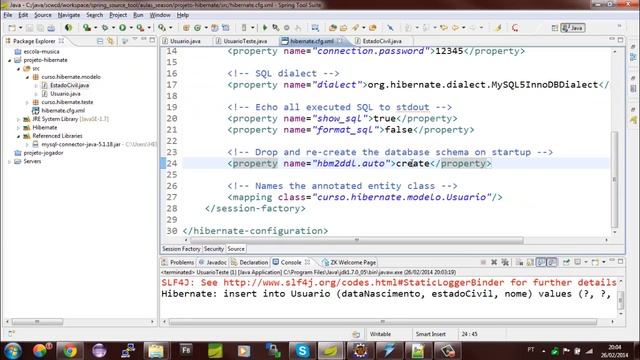Switch to Session Factory editor page tab
The height and width of the screenshot is (360, 640).
pos(181,249)
